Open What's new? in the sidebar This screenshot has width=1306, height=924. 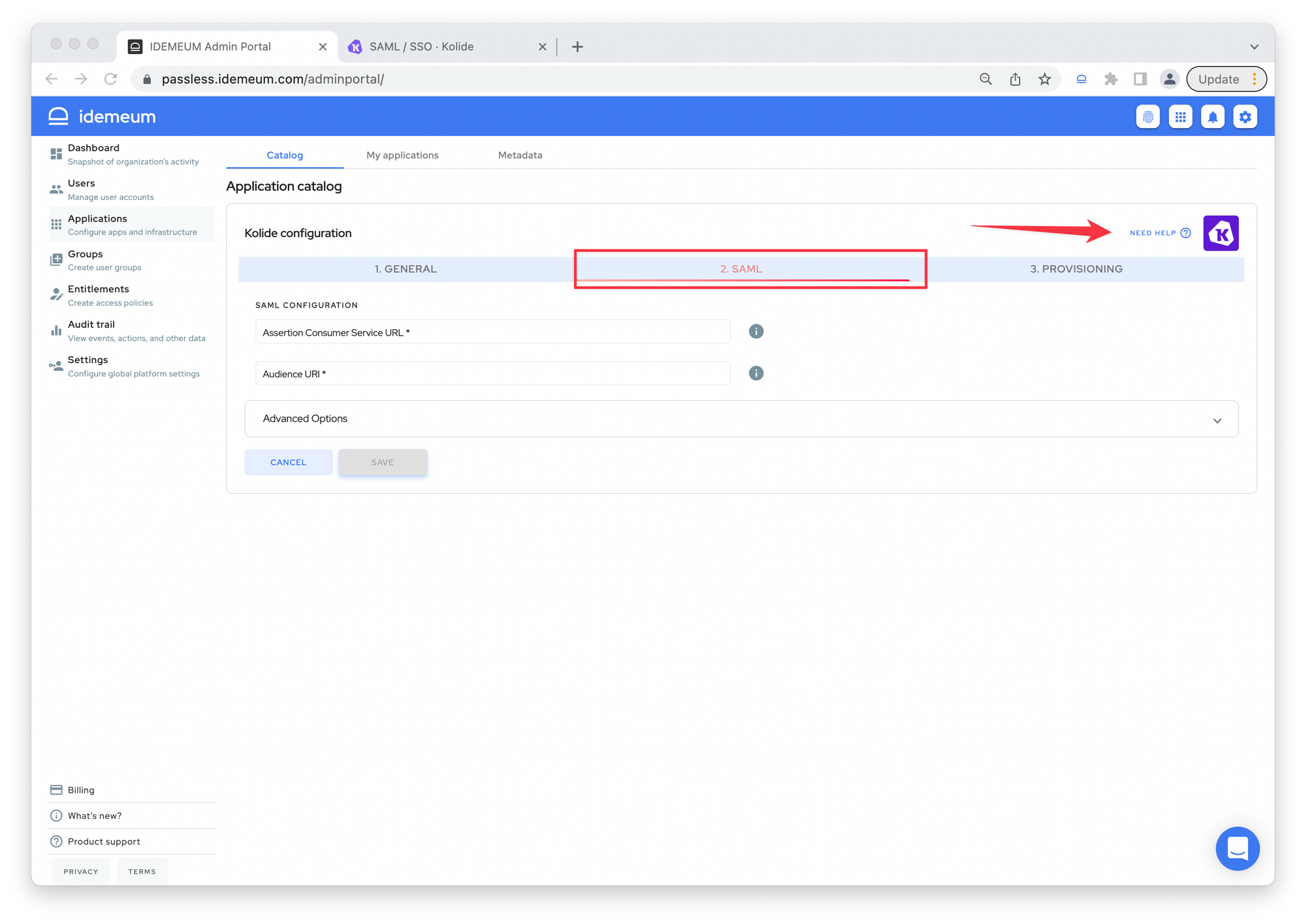click(x=131, y=816)
